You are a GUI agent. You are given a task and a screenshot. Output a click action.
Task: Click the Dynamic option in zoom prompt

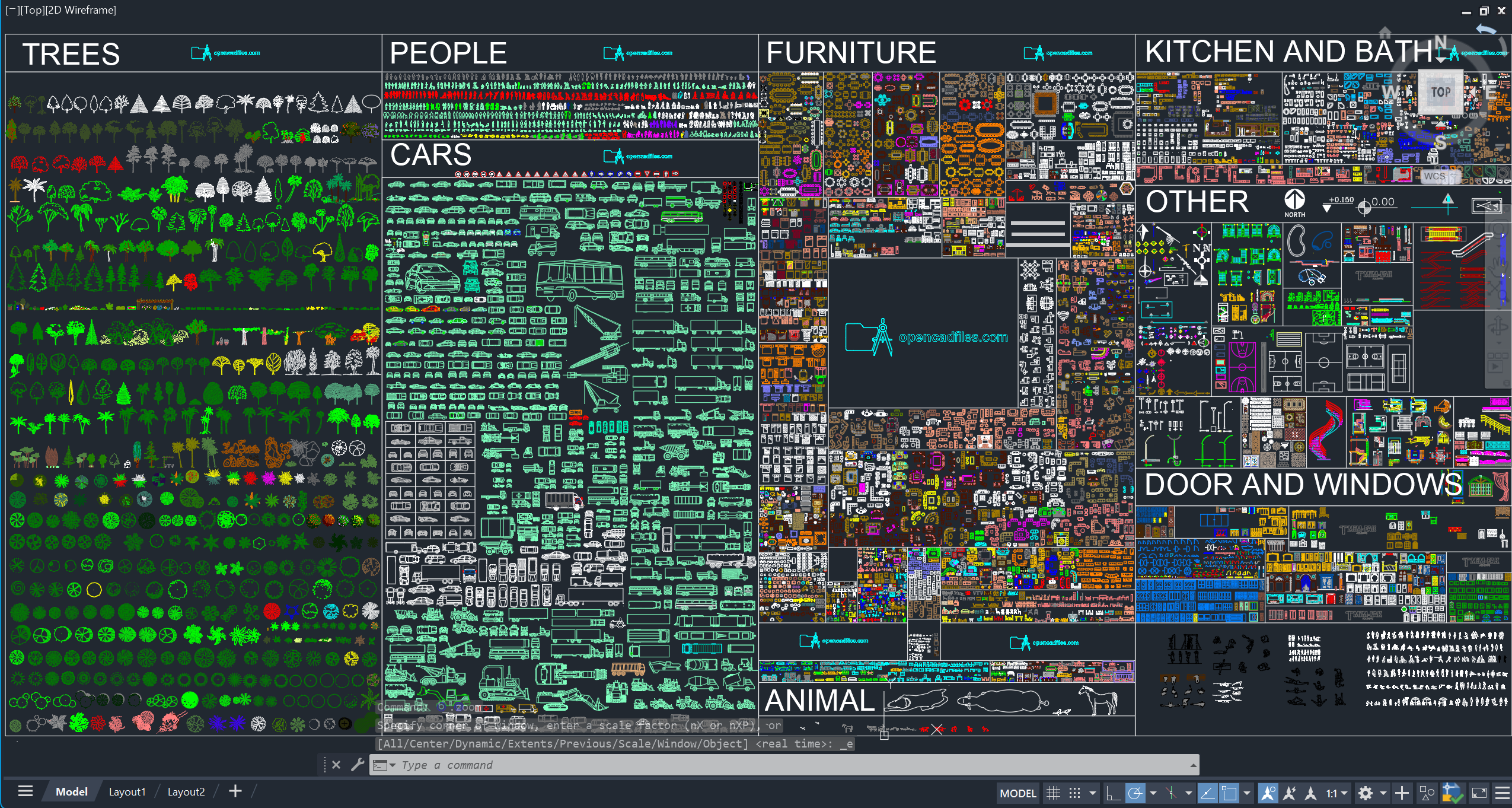tap(477, 743)
